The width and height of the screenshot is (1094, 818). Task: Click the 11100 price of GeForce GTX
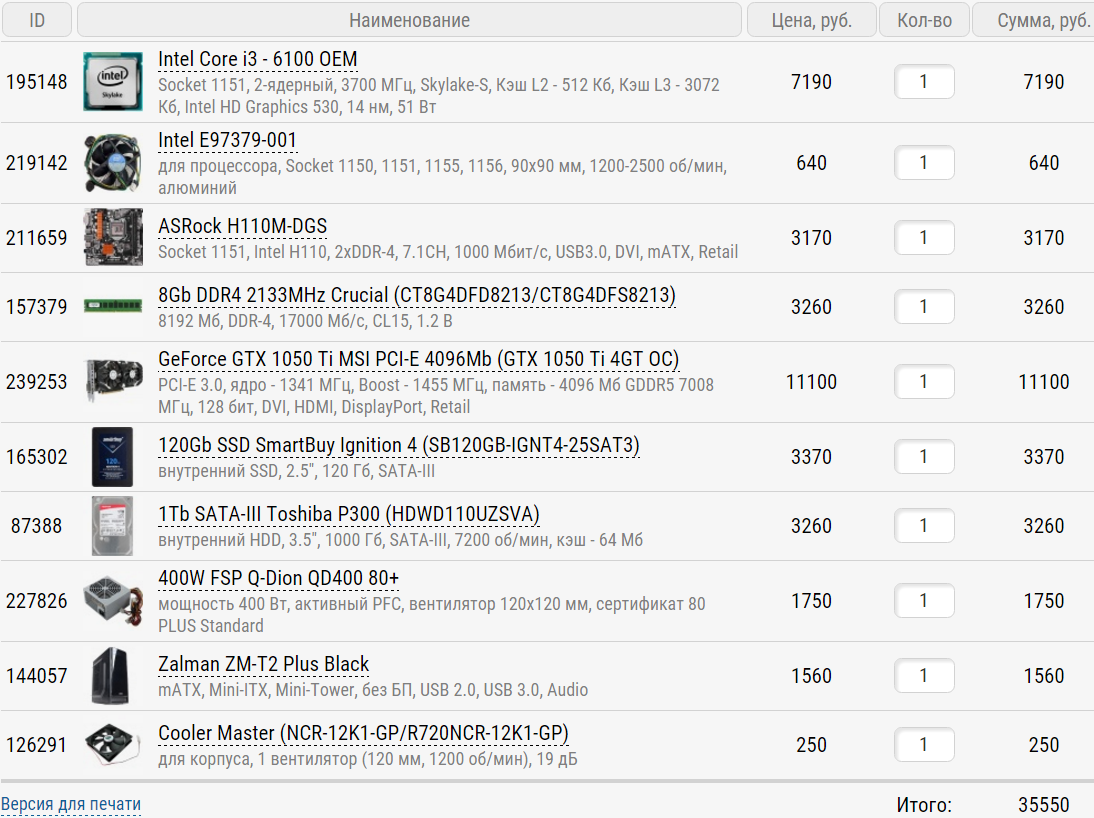[811, 382]
